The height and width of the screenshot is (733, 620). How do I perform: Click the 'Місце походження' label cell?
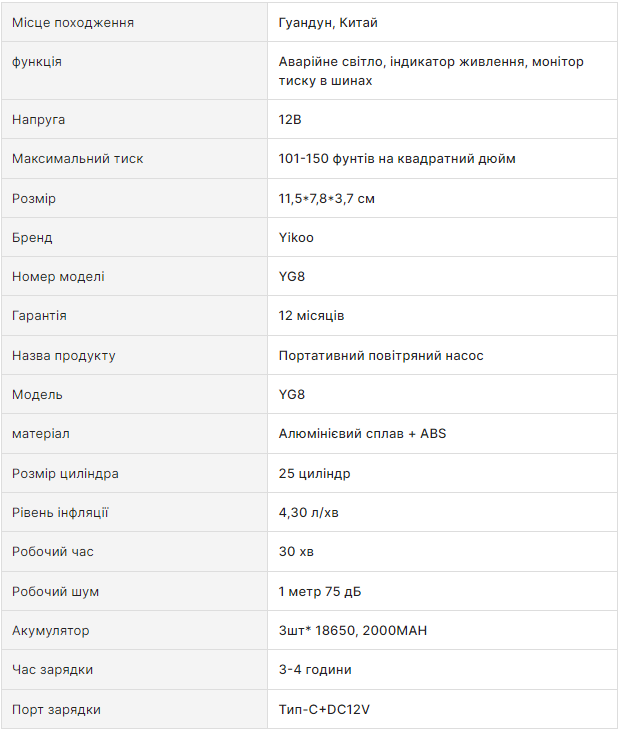pyautogui.click(x=73, y=22)
